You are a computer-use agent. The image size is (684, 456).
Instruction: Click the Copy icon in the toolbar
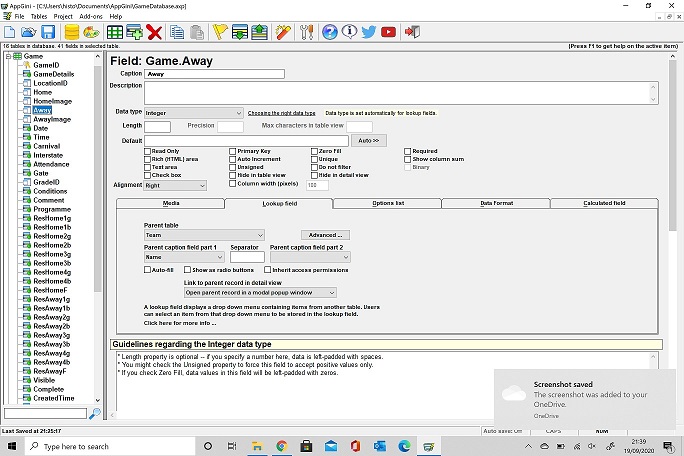coord(177,32)
